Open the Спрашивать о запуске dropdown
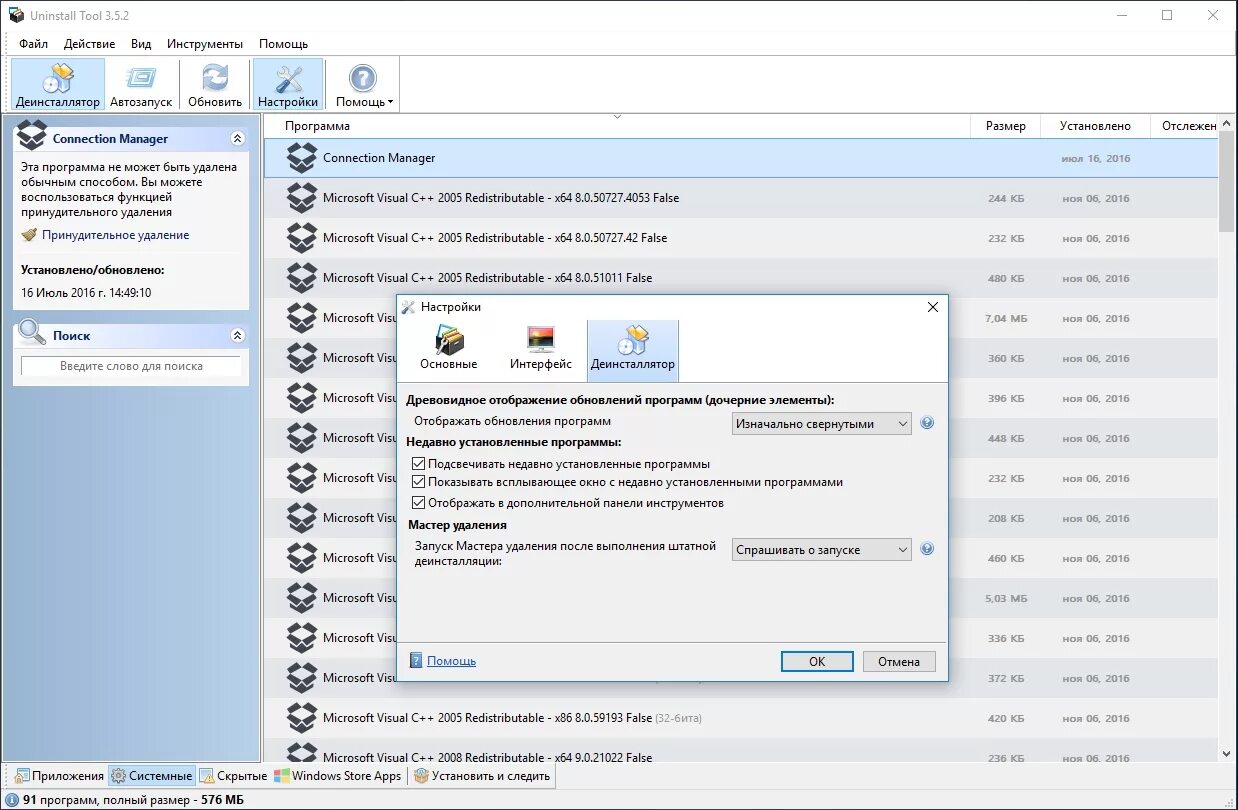This screenshot has width=1238, height=810. click(821, 549)
